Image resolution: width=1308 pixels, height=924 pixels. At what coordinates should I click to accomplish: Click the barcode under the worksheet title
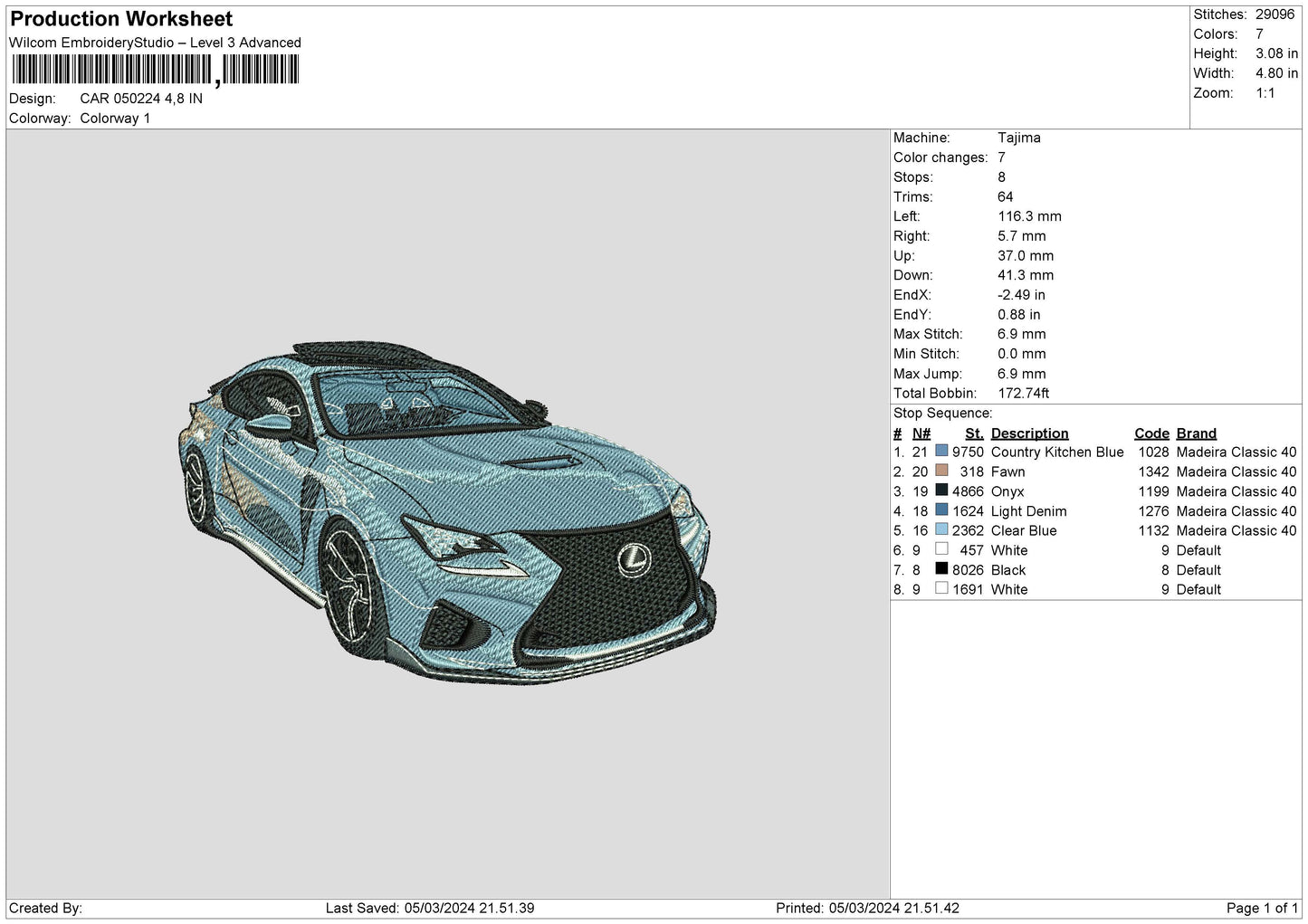click(x=155, y=70)
